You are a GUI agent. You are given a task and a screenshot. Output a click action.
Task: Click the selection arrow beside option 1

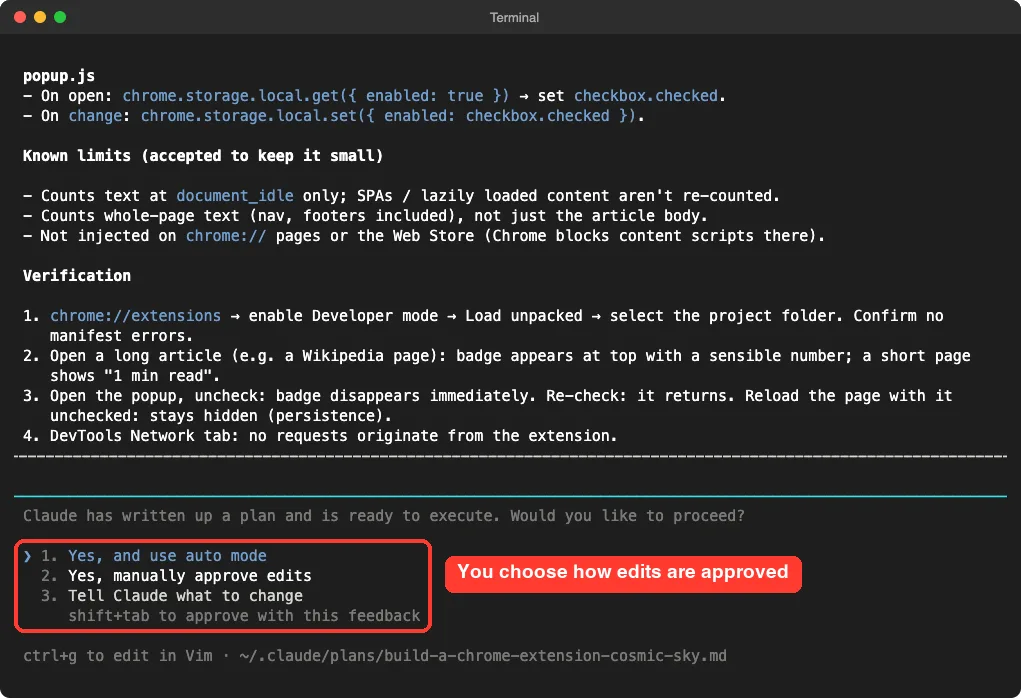(x=27, y=555)
